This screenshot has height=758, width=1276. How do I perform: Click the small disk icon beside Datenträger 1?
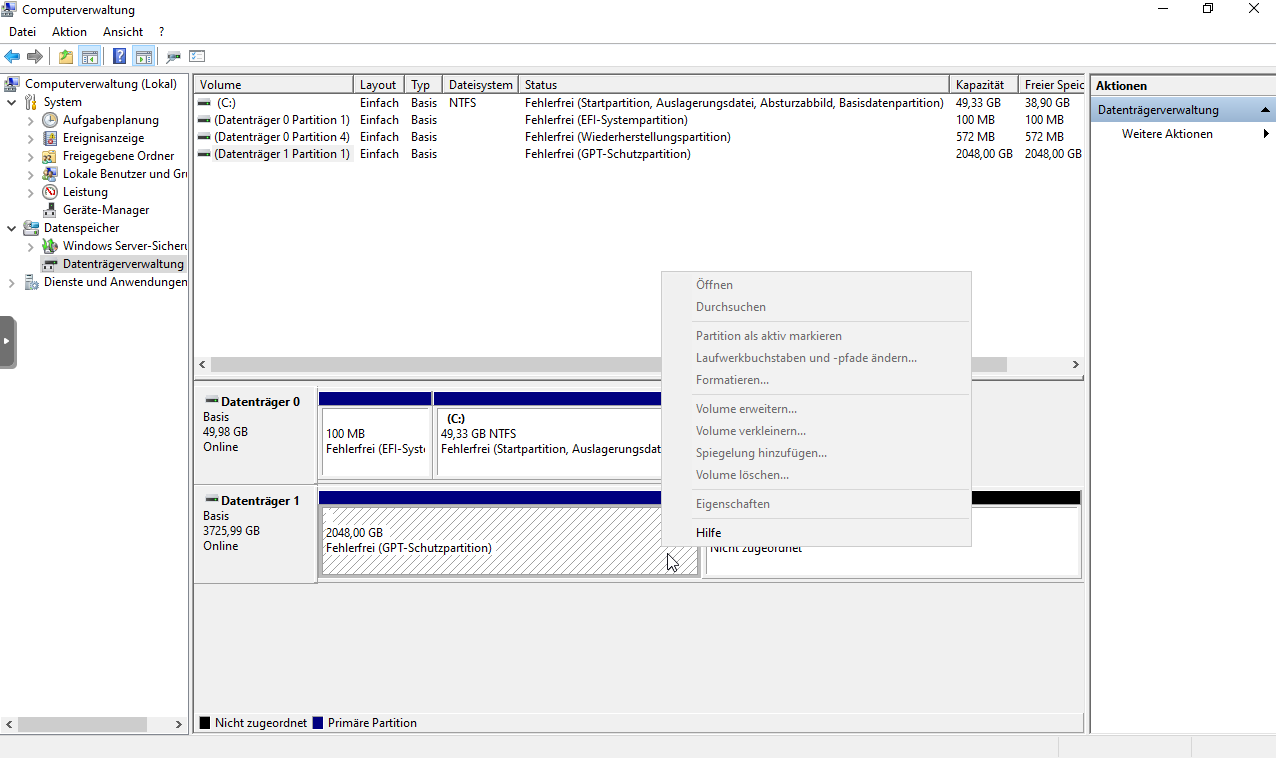tap(211, 500)
